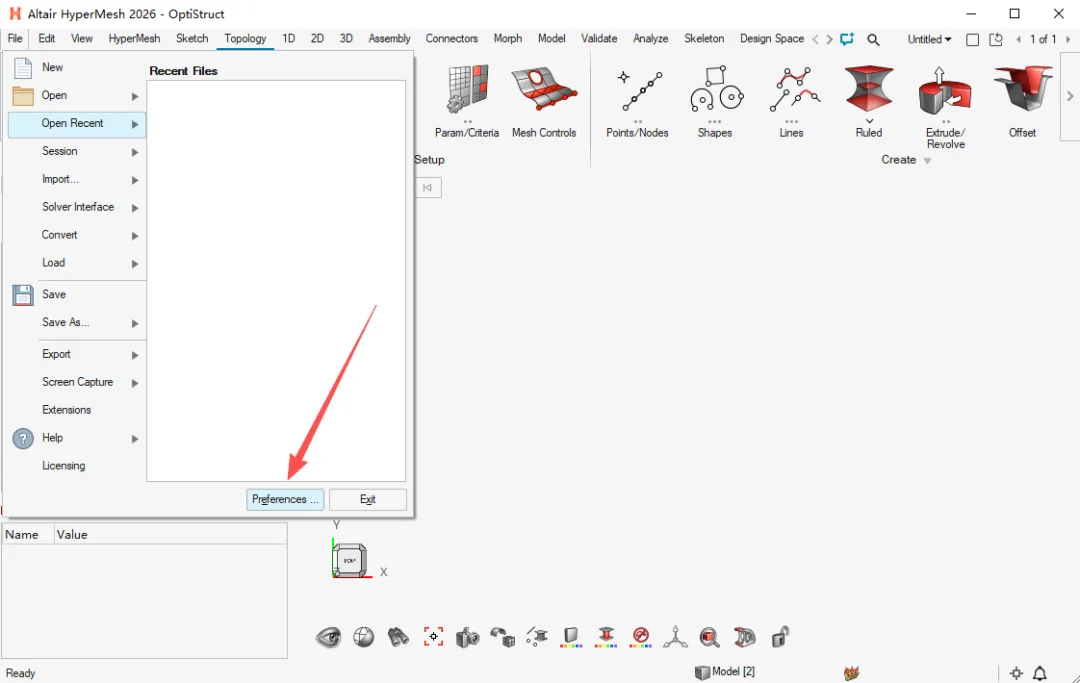Expand the Import submenu
The height and width of the screenshot is (683, 1080).
[x=135, y=180]
